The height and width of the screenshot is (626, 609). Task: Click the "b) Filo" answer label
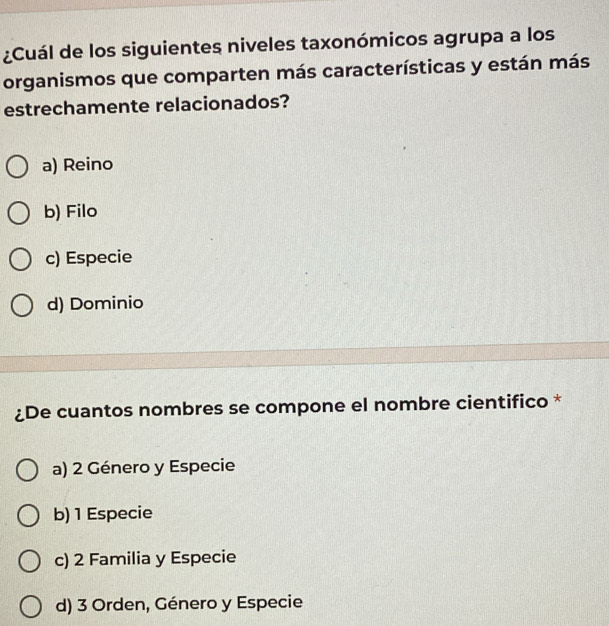70,212
